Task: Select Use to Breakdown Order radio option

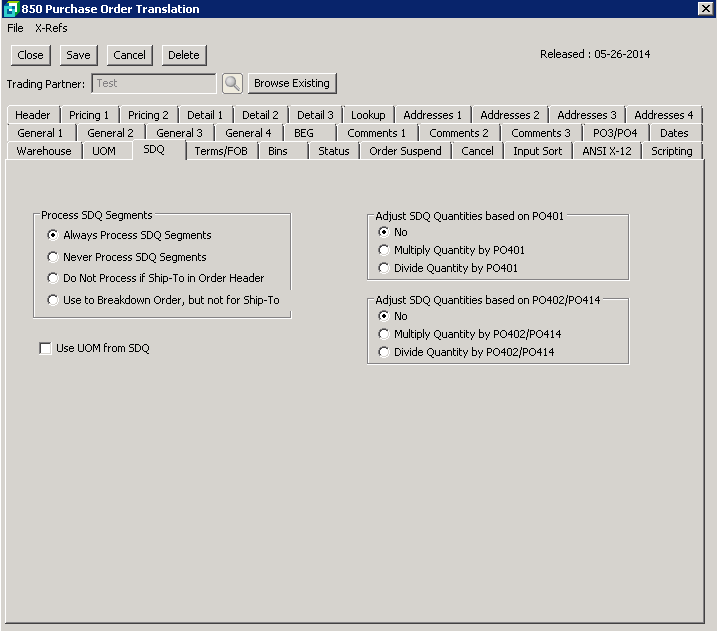Action: click(x=53, y=300)
